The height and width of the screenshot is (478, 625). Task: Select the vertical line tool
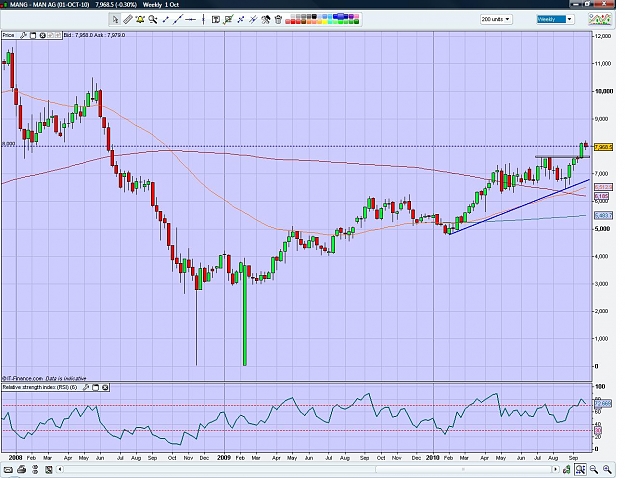click(203, 19)
